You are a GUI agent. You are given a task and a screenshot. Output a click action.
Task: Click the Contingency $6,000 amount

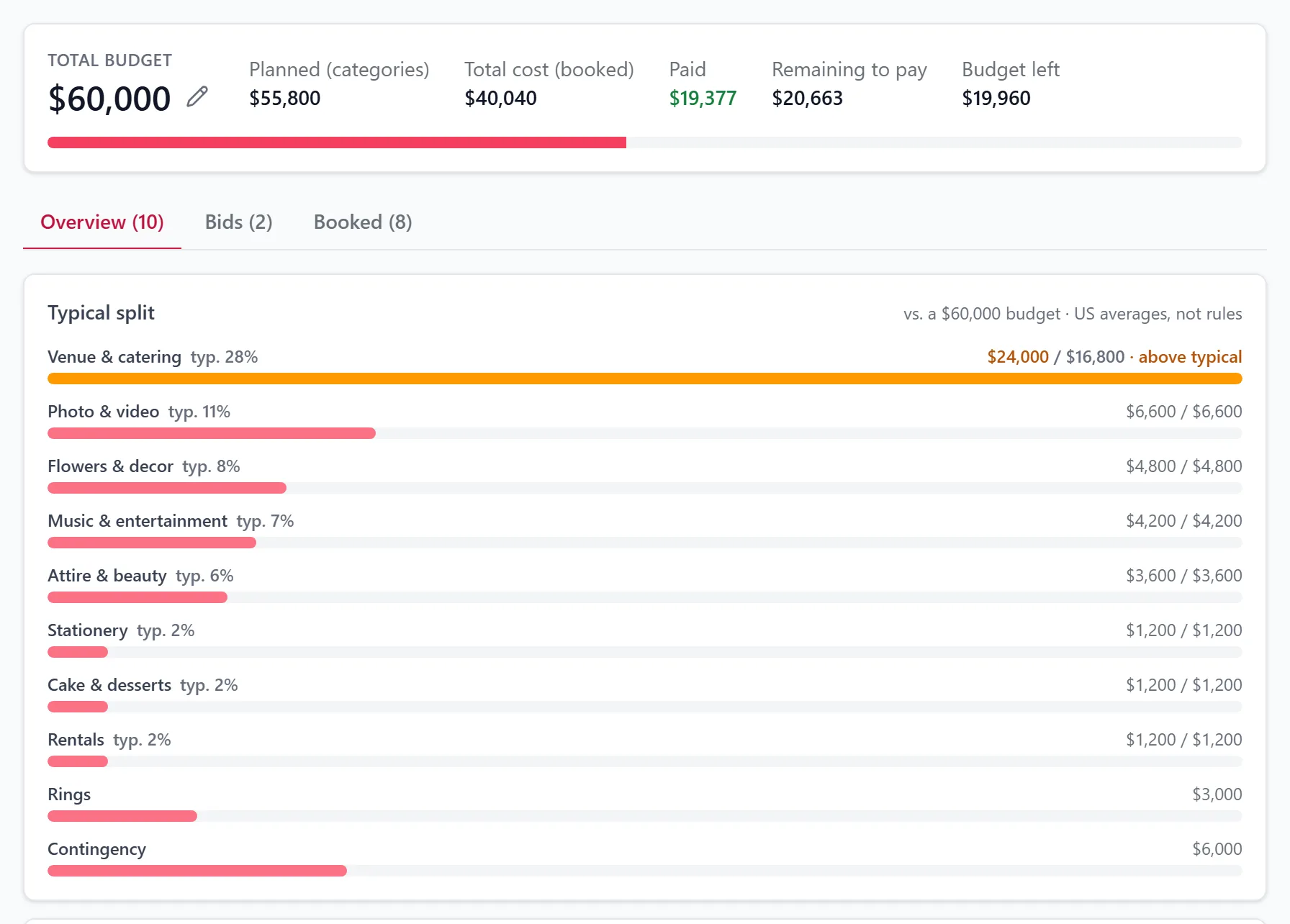click(x=1217, y=849)
